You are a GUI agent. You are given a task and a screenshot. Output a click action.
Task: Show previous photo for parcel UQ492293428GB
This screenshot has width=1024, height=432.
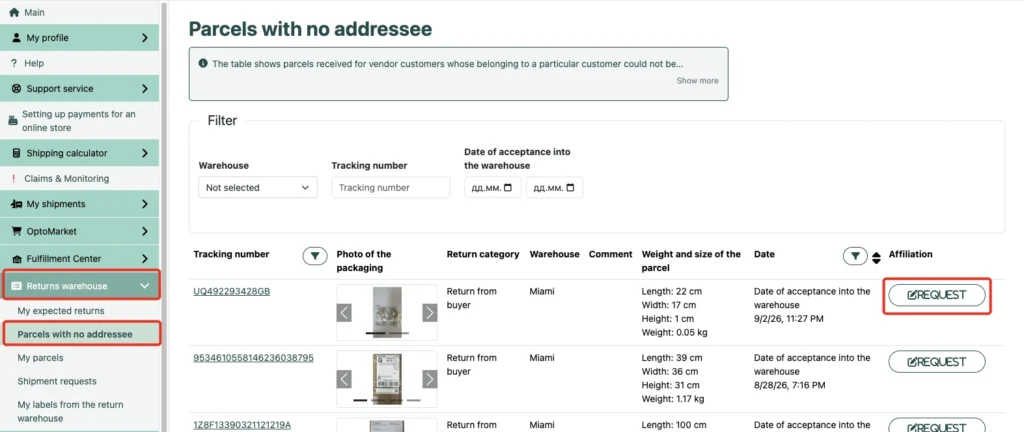pos(344,313)
